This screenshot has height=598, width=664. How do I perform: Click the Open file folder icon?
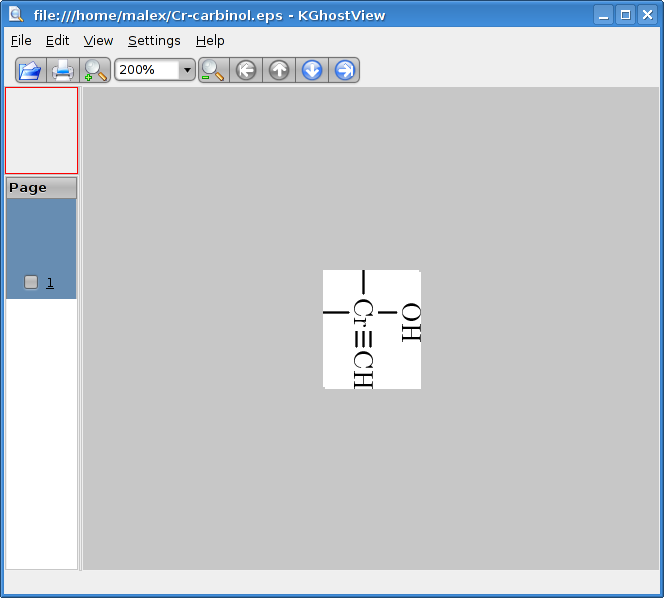(30, 70)
